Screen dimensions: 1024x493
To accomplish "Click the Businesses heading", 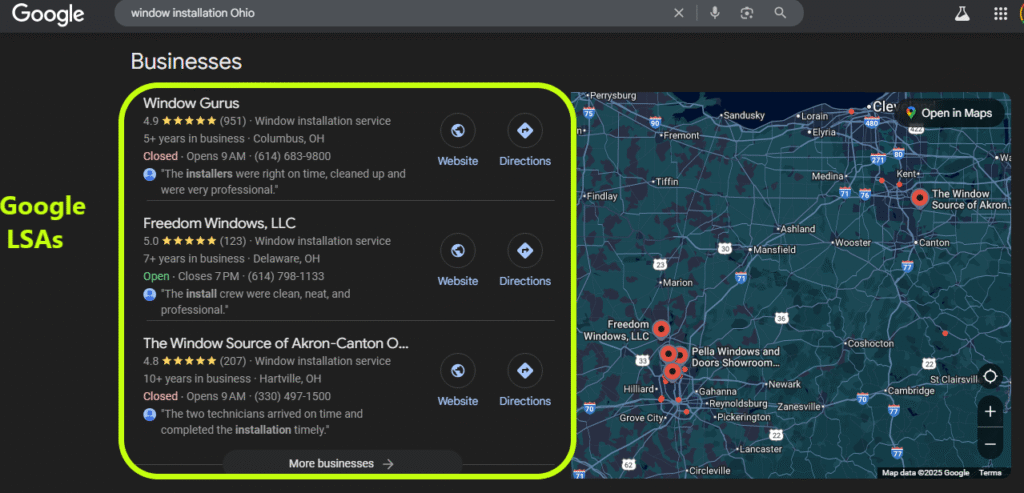I will (186, 61).
